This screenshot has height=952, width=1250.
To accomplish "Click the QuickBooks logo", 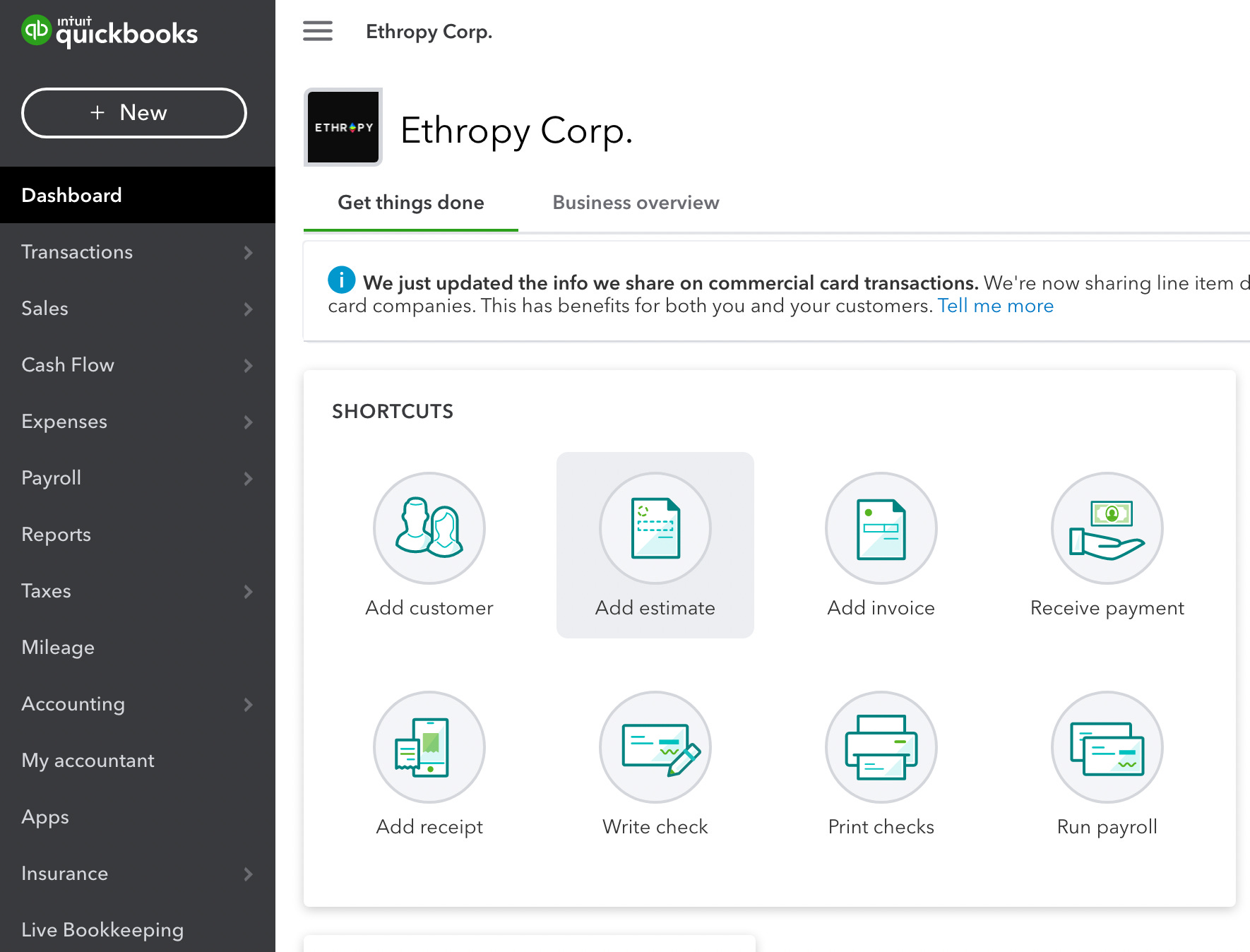I will tap(109, 32).
